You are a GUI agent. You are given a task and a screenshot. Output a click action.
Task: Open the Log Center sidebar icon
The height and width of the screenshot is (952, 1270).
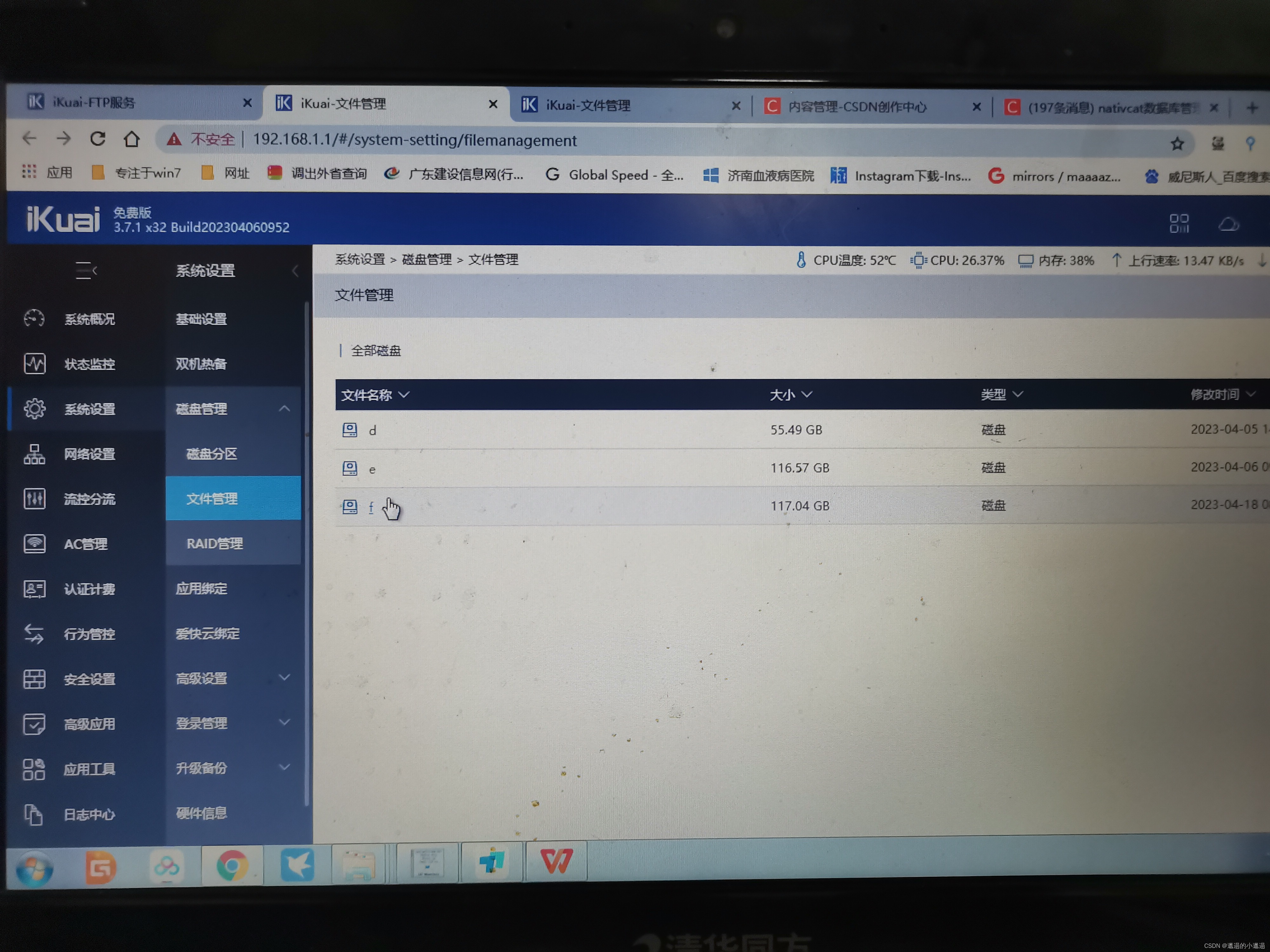[34, 814]
